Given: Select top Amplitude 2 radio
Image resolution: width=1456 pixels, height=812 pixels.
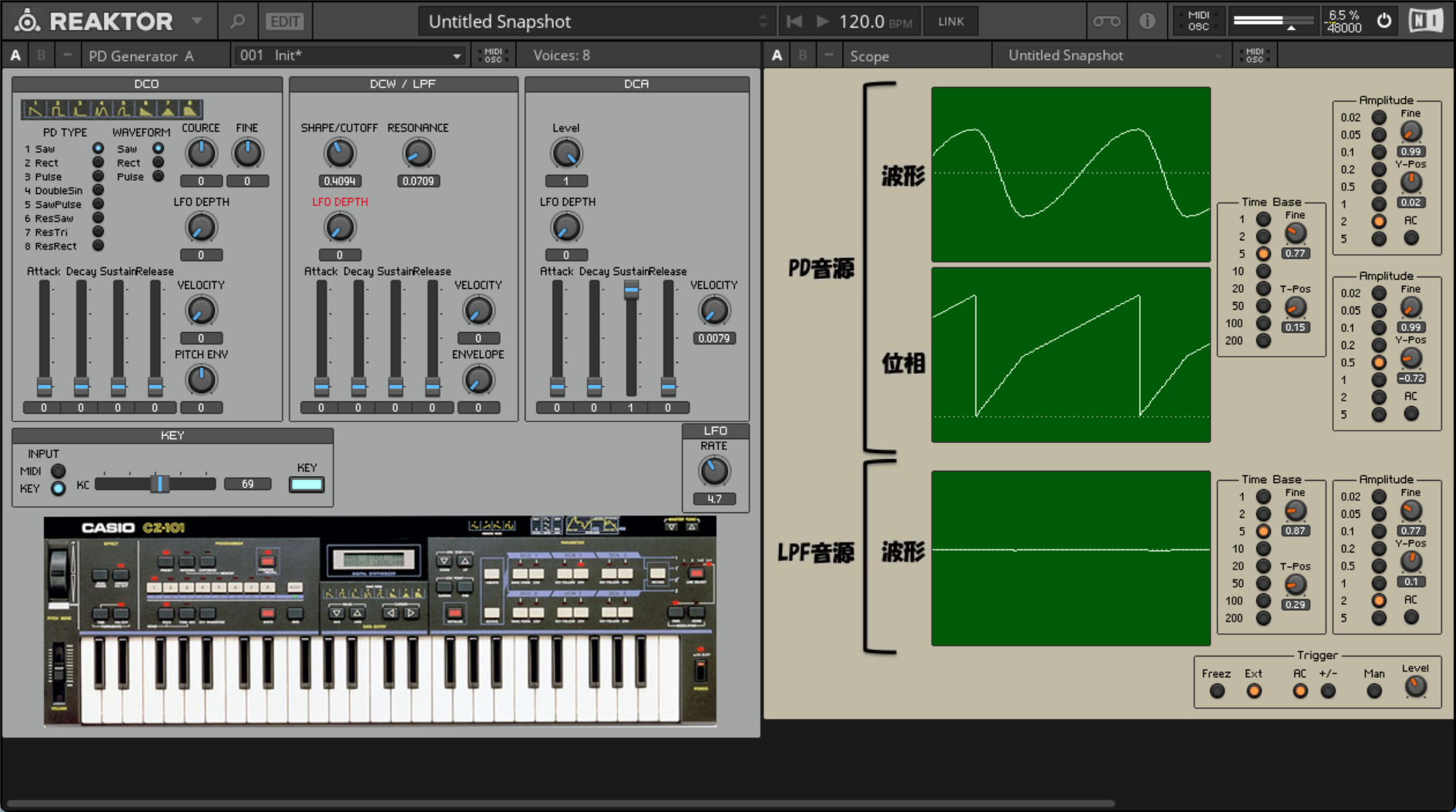Looking at the screenshot, I should 1379,221.
